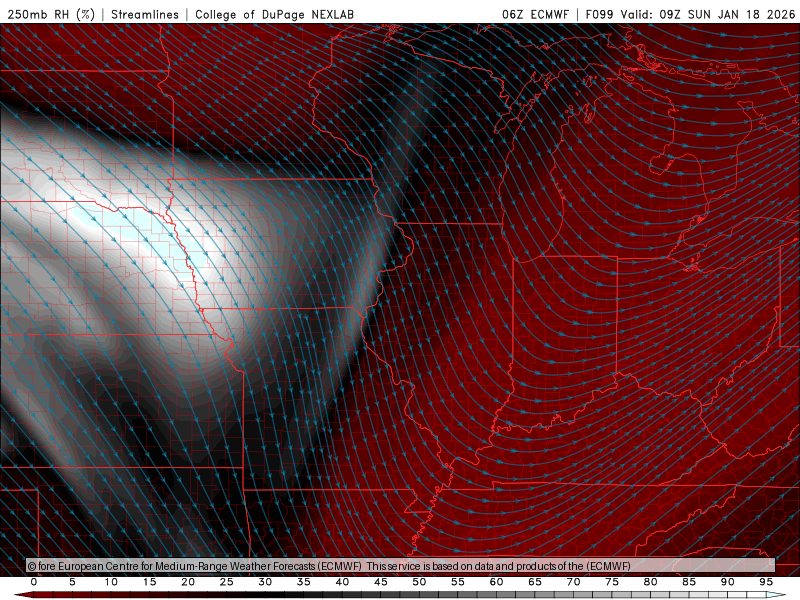The image size is (800, 600).
Task: Click the 70 value on the color scale
Action: coord(573,582)
